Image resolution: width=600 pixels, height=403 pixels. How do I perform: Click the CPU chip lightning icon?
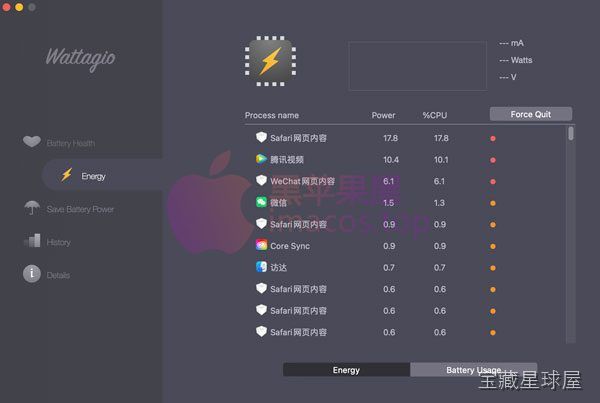coord(270,61)
